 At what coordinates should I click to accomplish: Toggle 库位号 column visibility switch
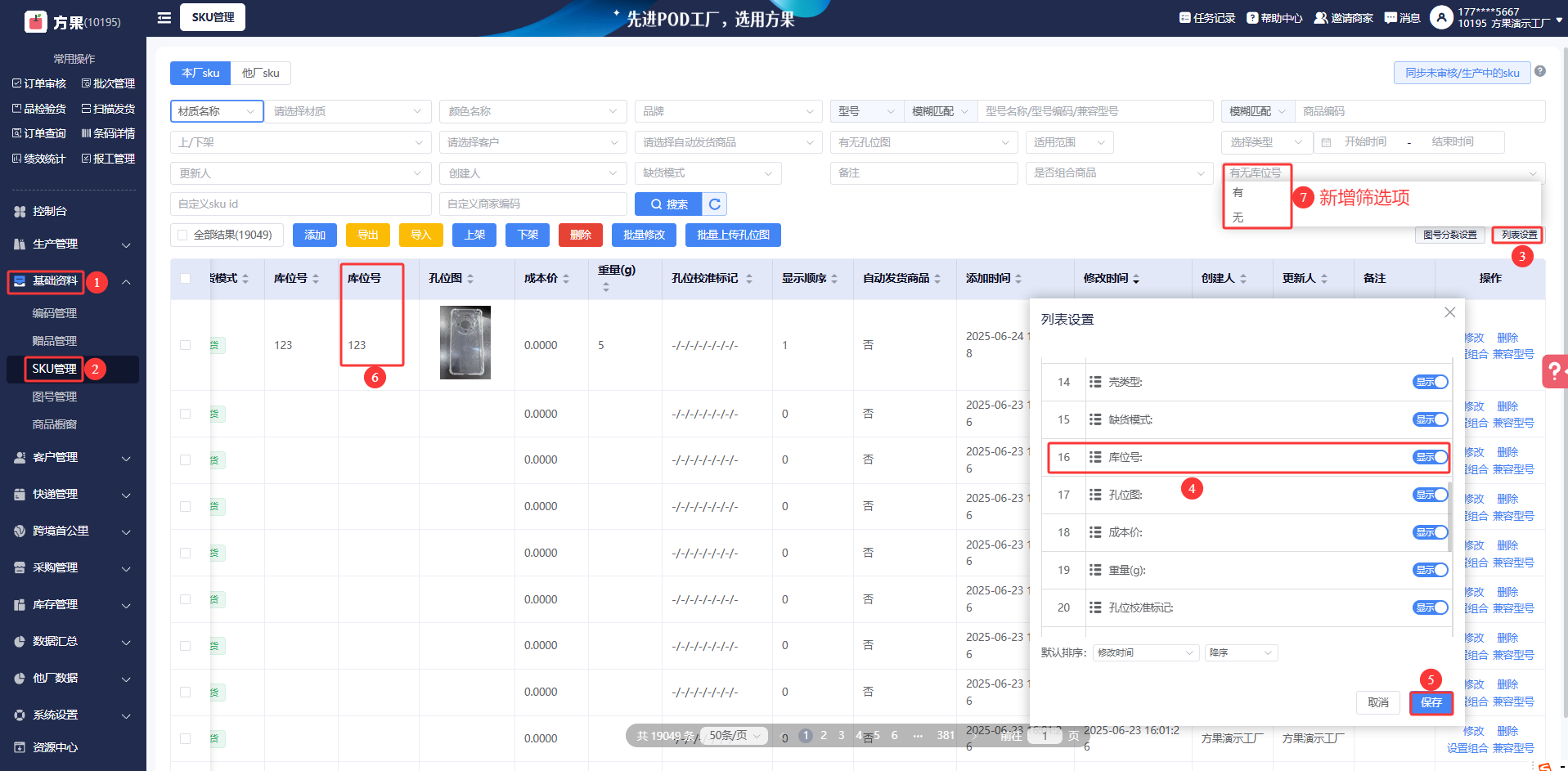click(1430, 457)
